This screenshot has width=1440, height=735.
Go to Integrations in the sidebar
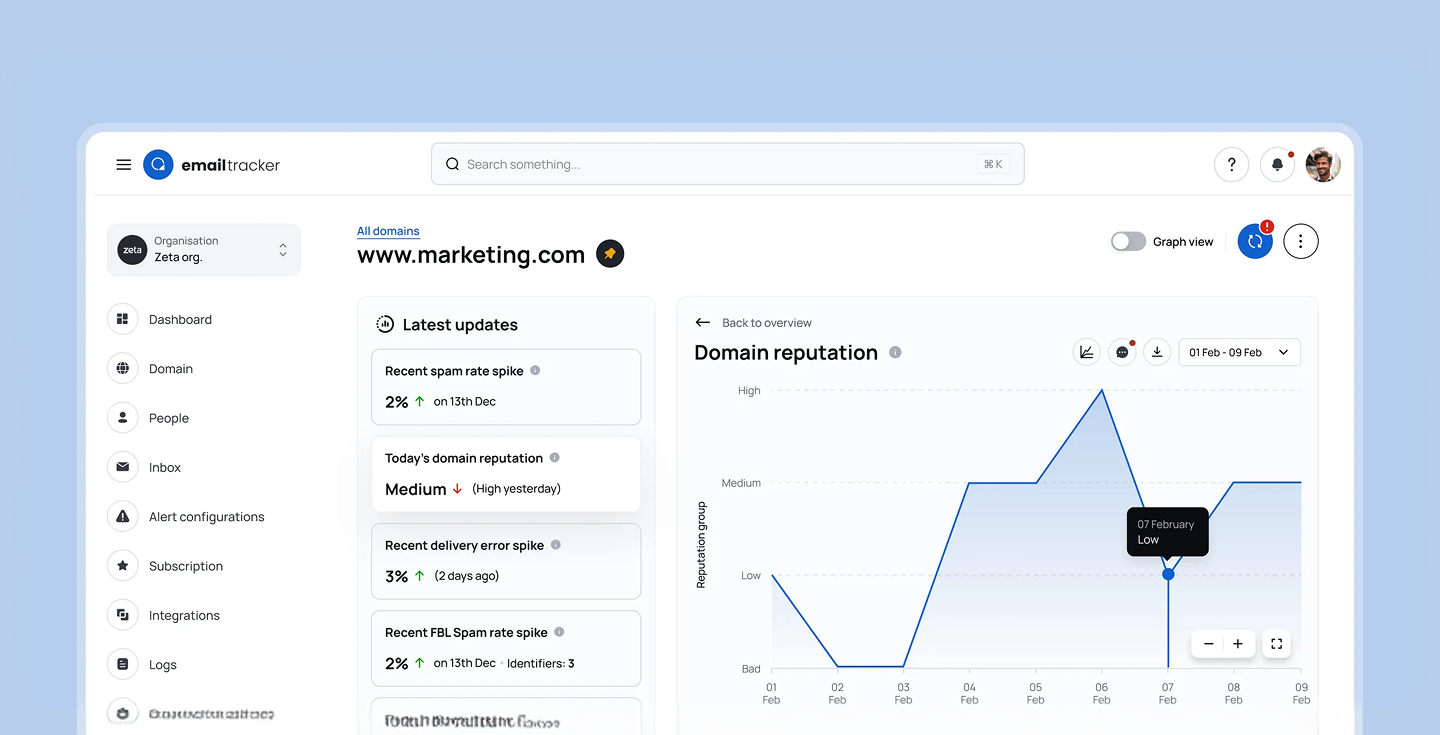tap(184, 615)
